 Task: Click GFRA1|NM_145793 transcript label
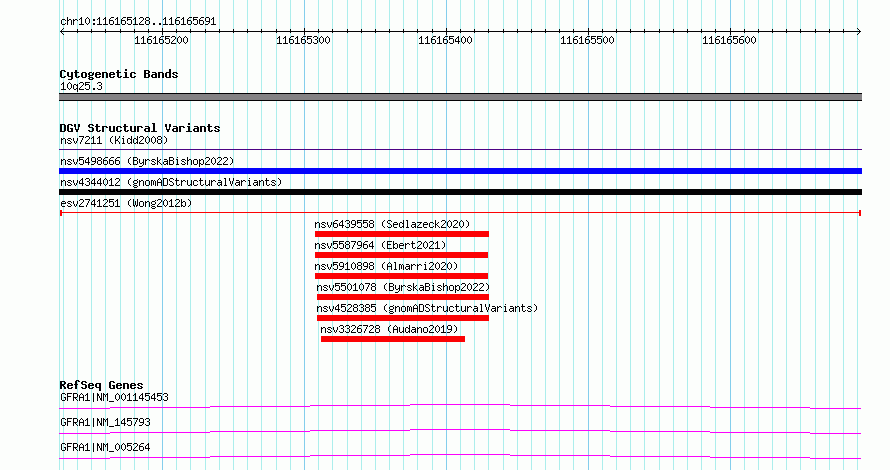click(105, 422)
